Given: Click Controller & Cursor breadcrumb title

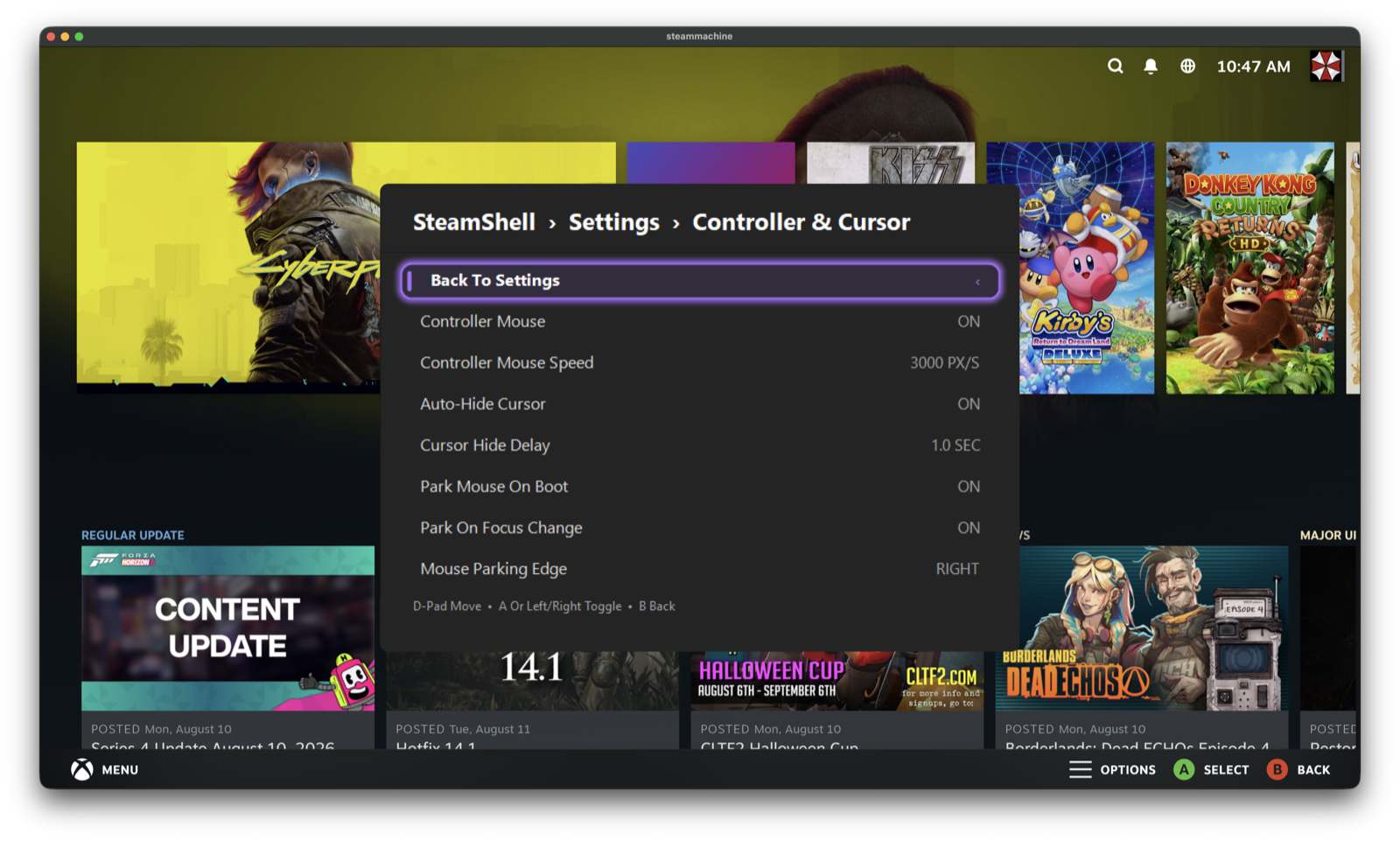Looking at the screenshot, I should pyautogui.click(x=801, y=222).
